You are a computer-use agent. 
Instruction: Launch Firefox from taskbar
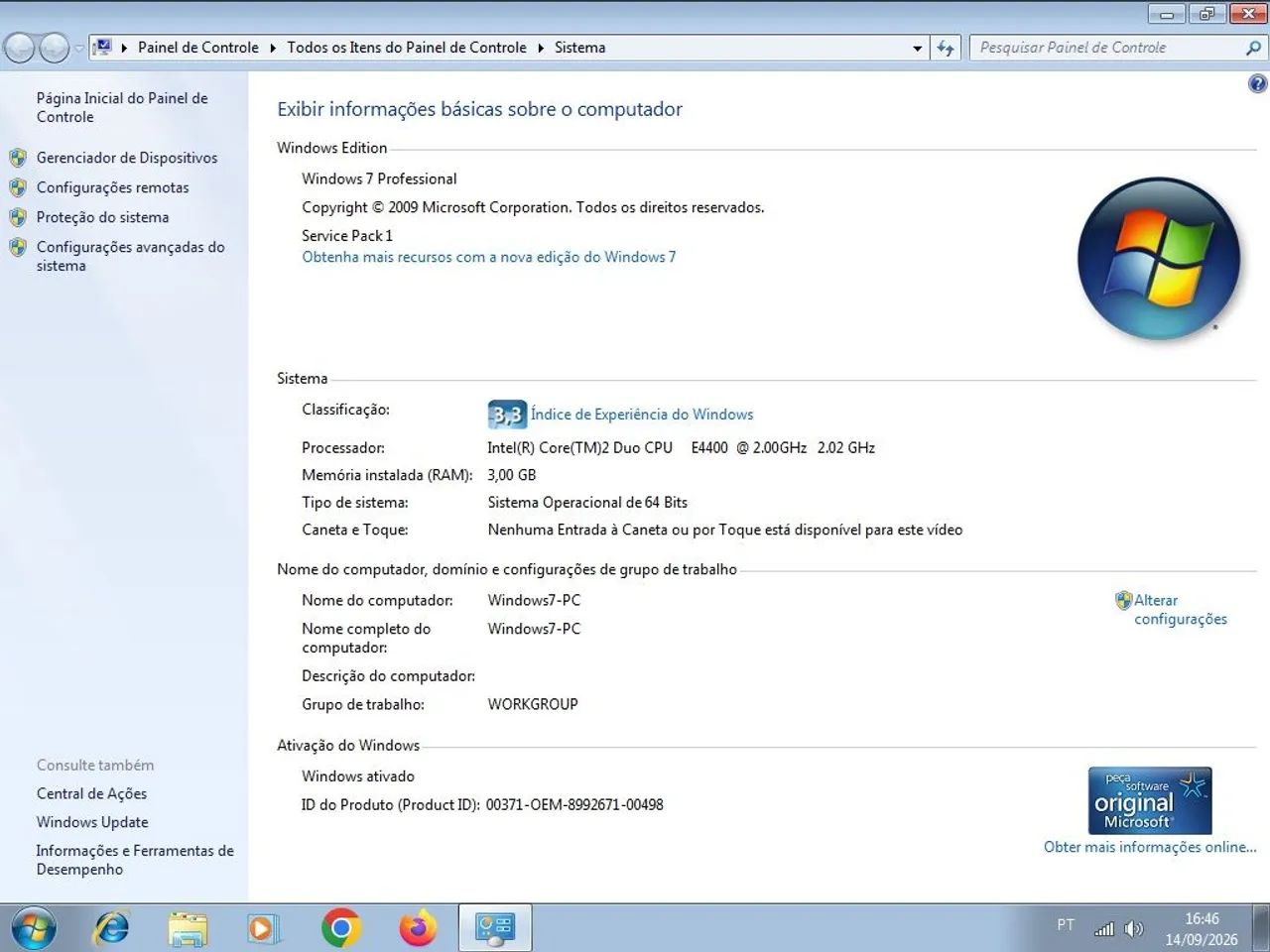click(x=418, y=928)
